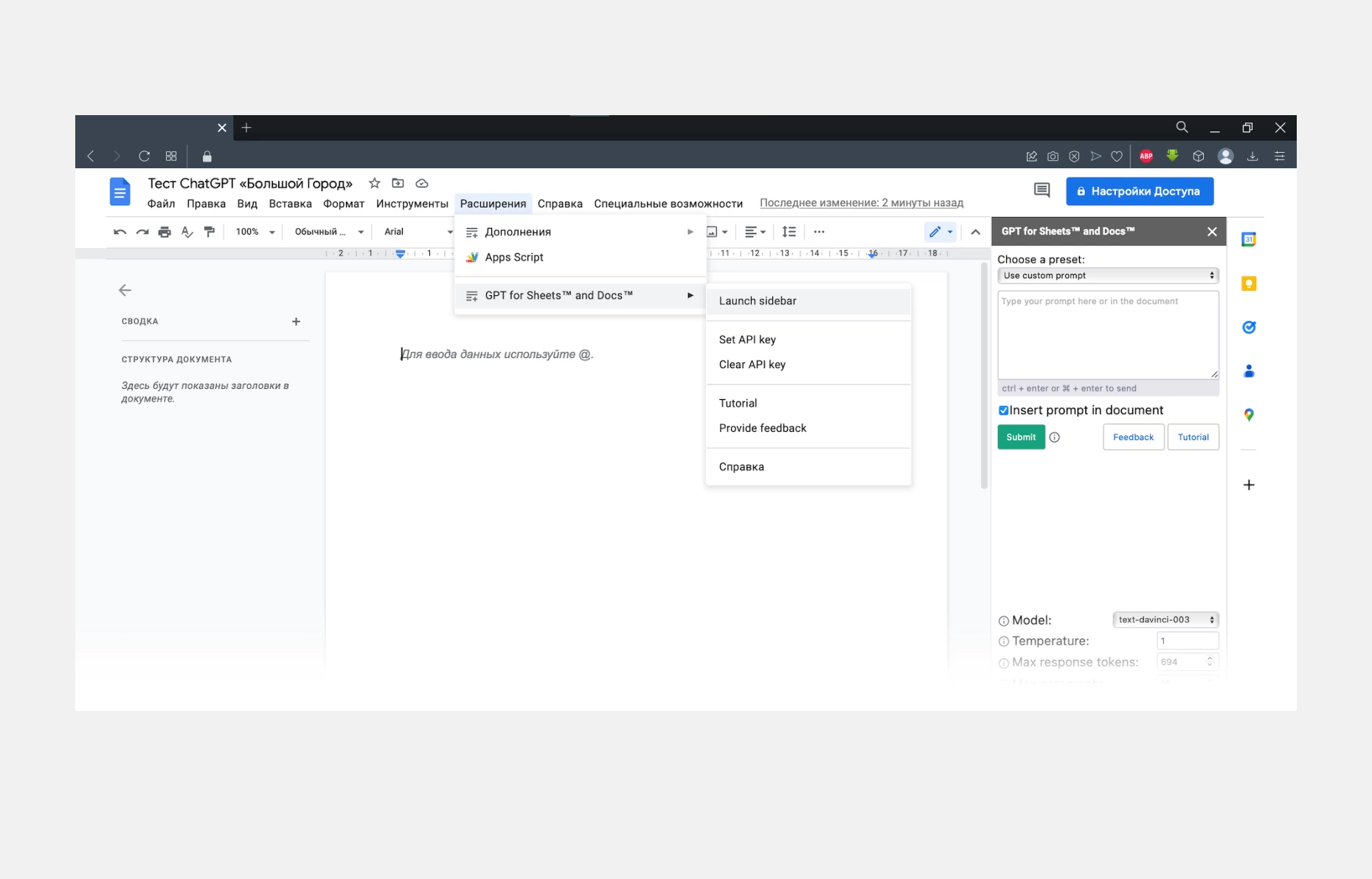Click the Temperature input field
The width and height of the screenshot is (1372, 879).
point(1188,641)
